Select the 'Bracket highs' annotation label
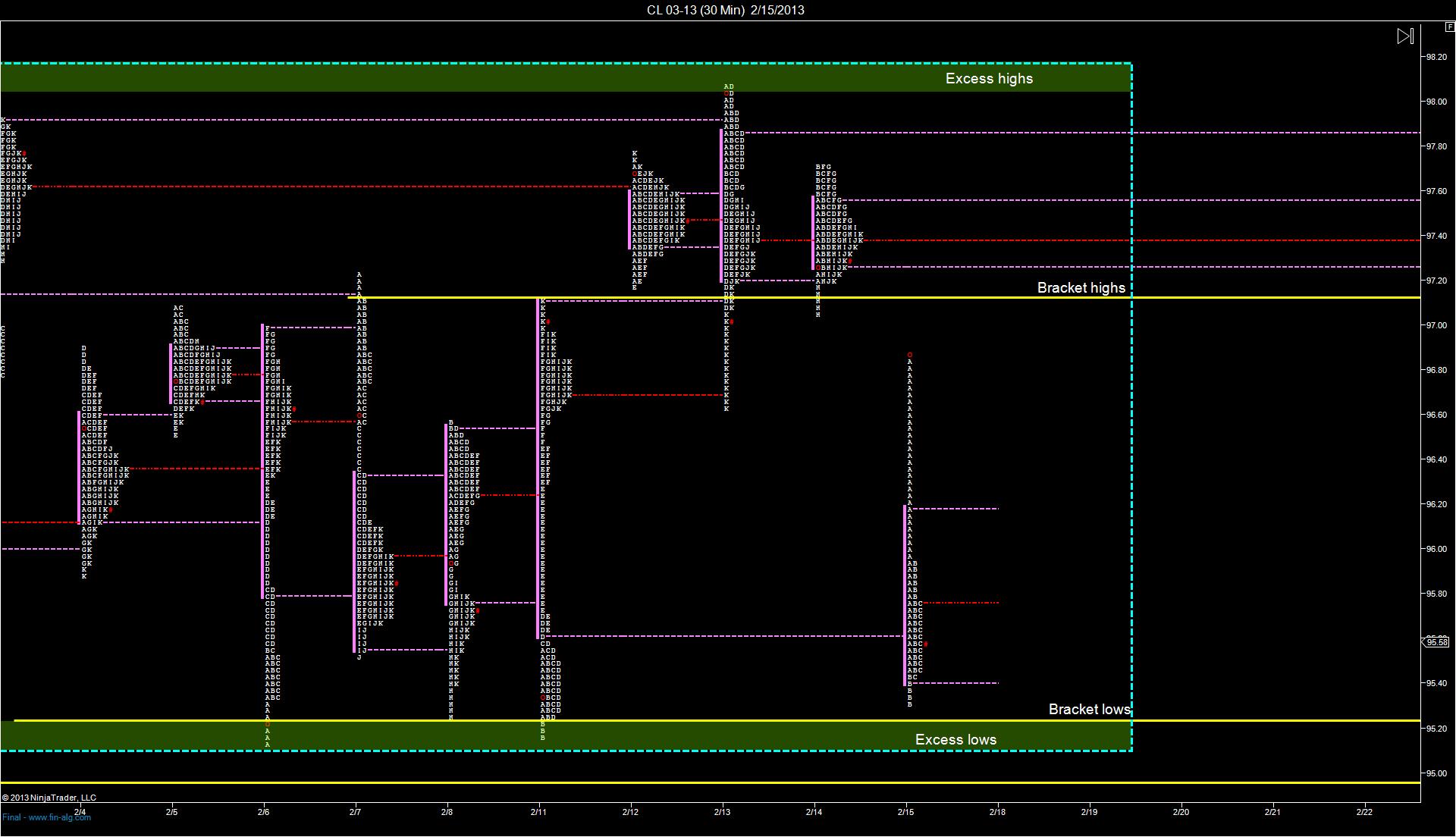 (x=1081, y=287)
